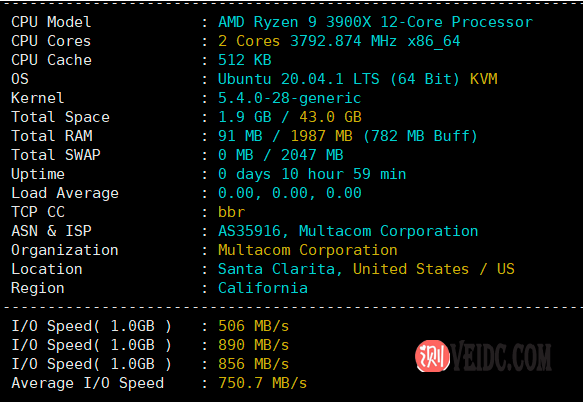Click the 'OS' label

pos(20,79)
